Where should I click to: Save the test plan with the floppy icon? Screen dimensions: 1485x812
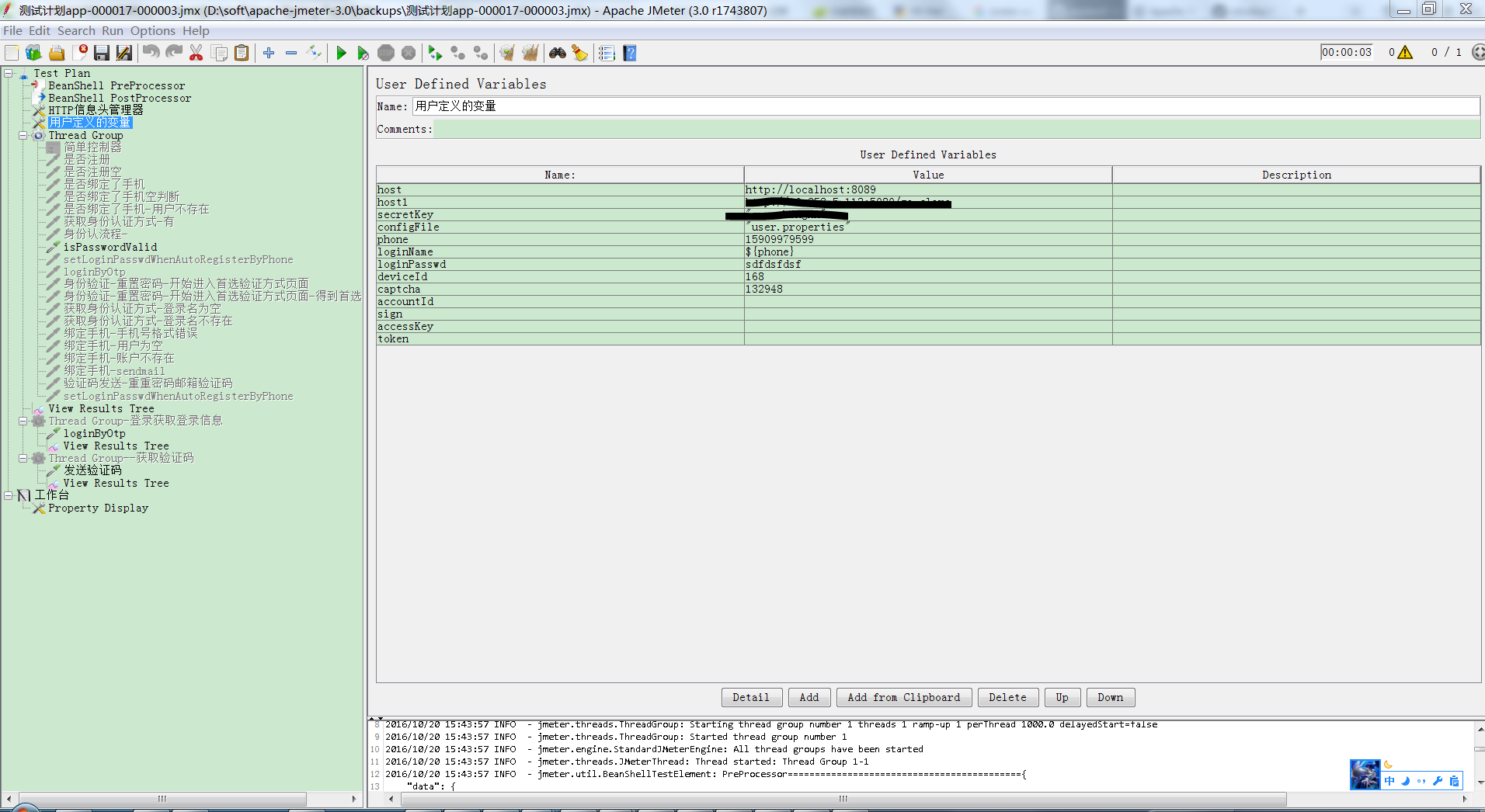tap(102, 53)
